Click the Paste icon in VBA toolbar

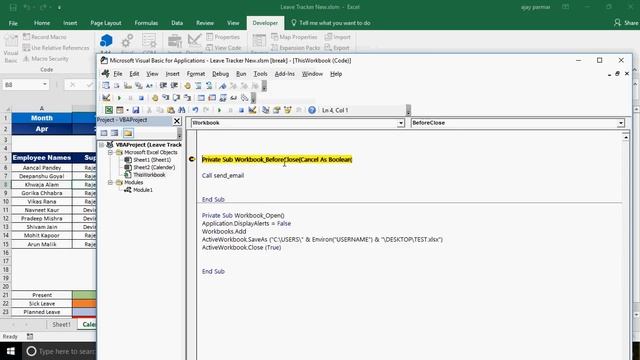pos(171,110)
